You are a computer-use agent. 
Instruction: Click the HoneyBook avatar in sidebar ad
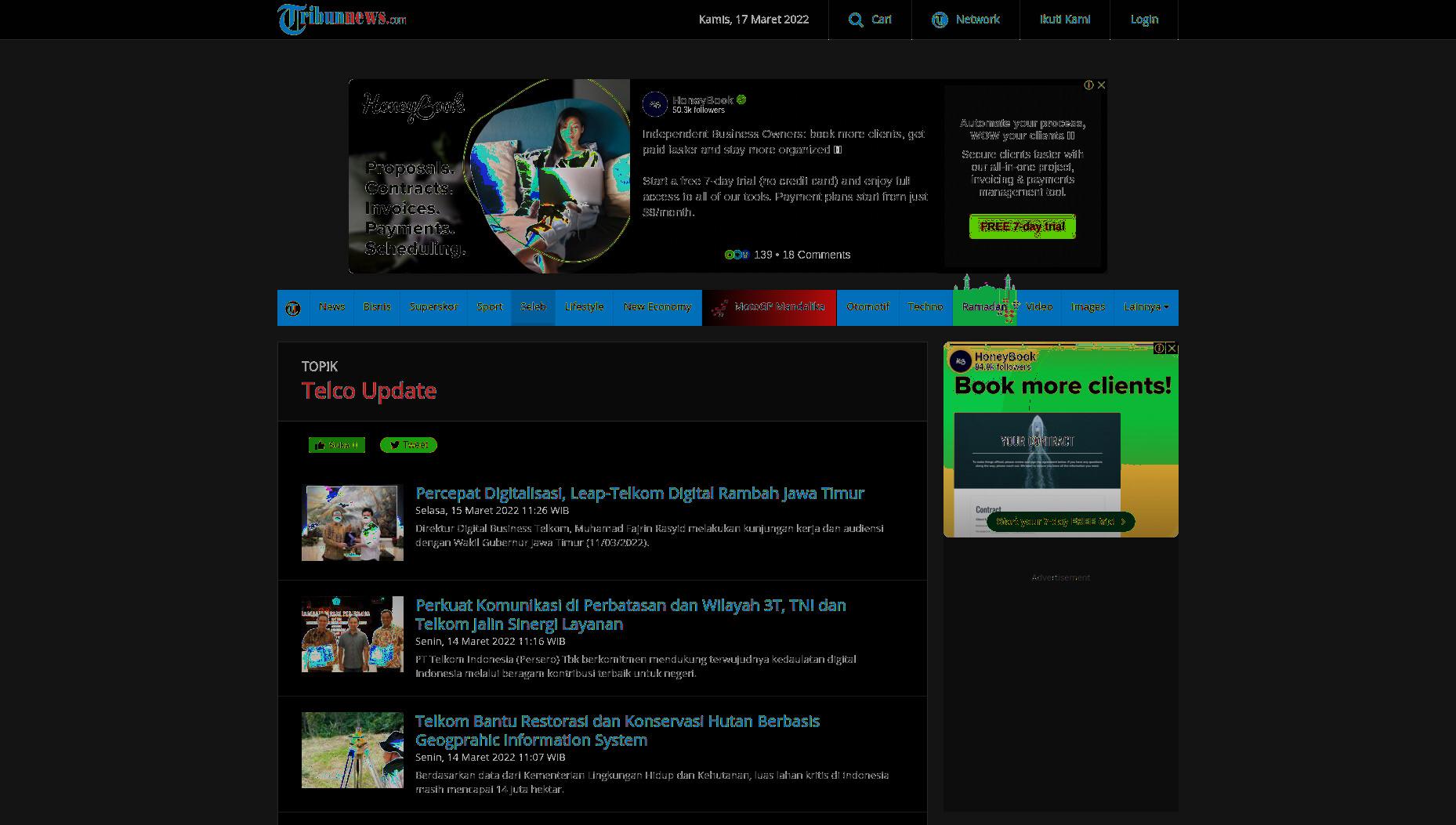pos(960,361)
